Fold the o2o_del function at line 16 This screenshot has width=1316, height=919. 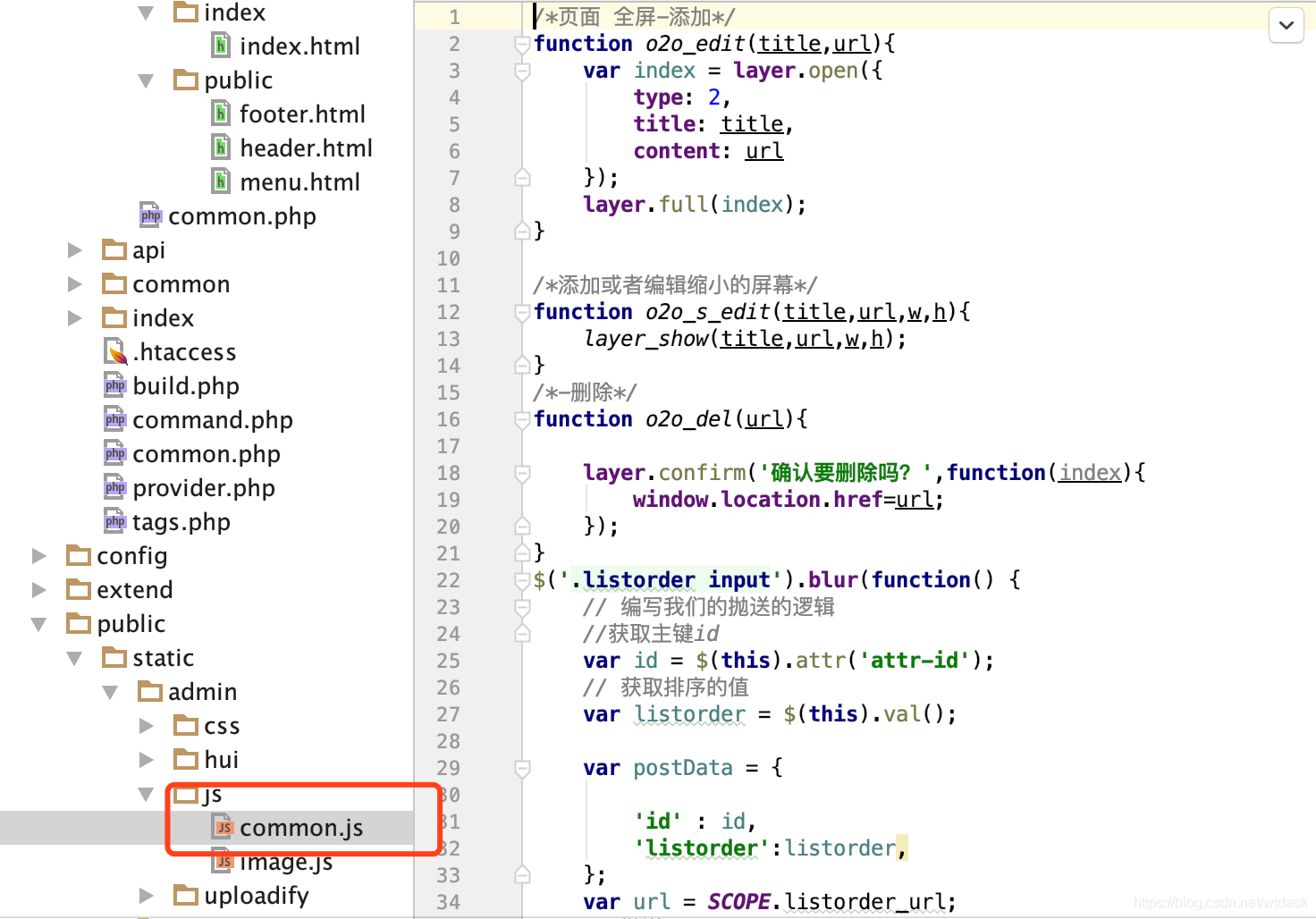[522, 419]
